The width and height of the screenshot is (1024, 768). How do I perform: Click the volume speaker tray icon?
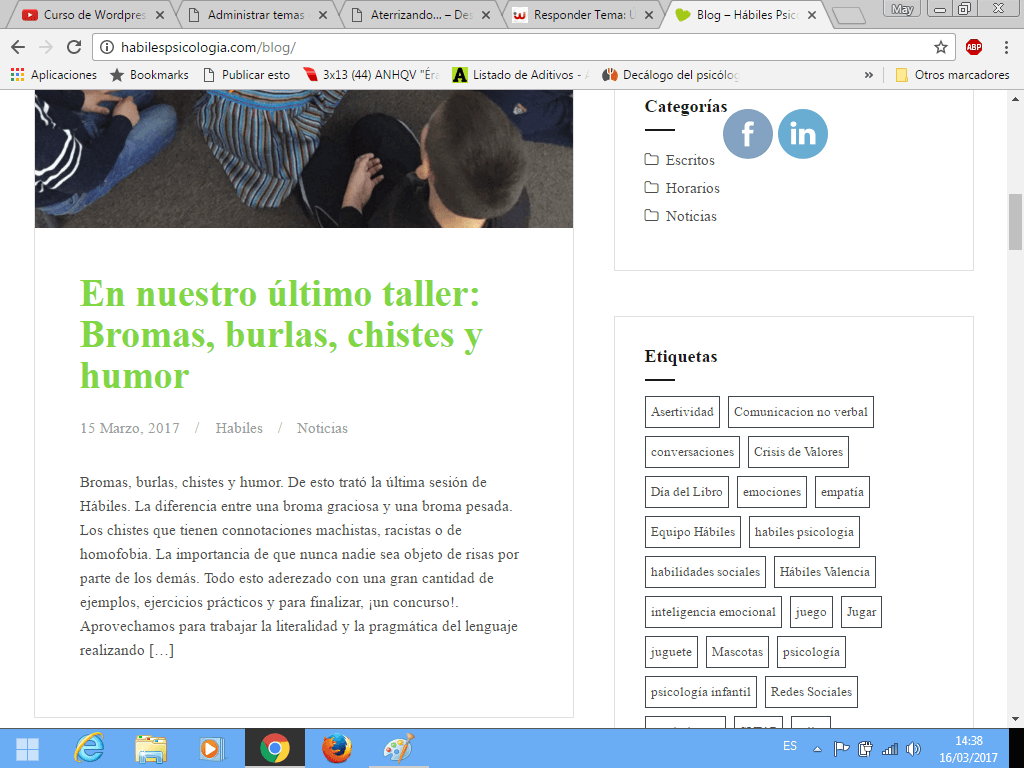pos(914,749)
